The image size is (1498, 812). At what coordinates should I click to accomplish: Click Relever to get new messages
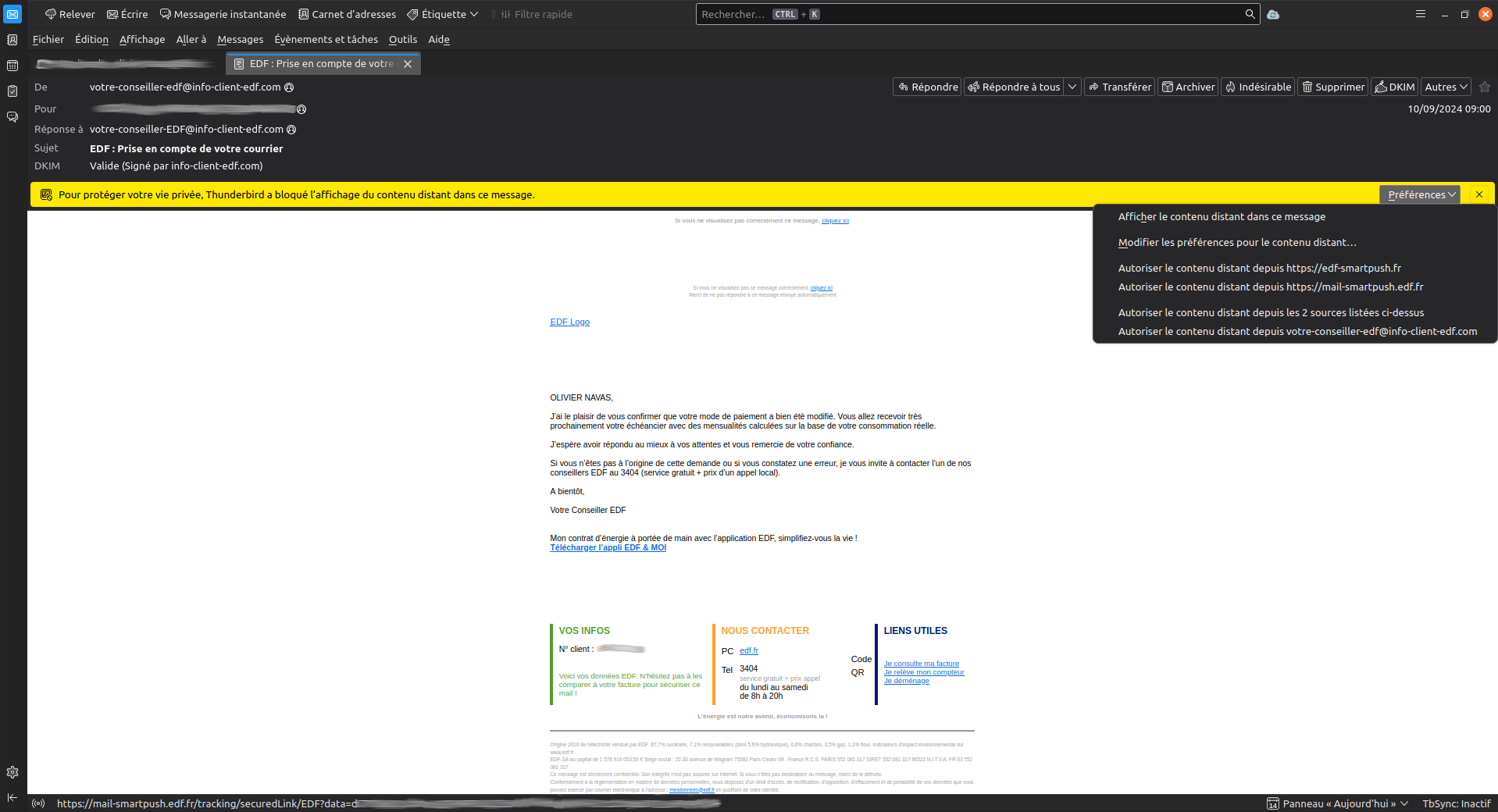(70, 14)
